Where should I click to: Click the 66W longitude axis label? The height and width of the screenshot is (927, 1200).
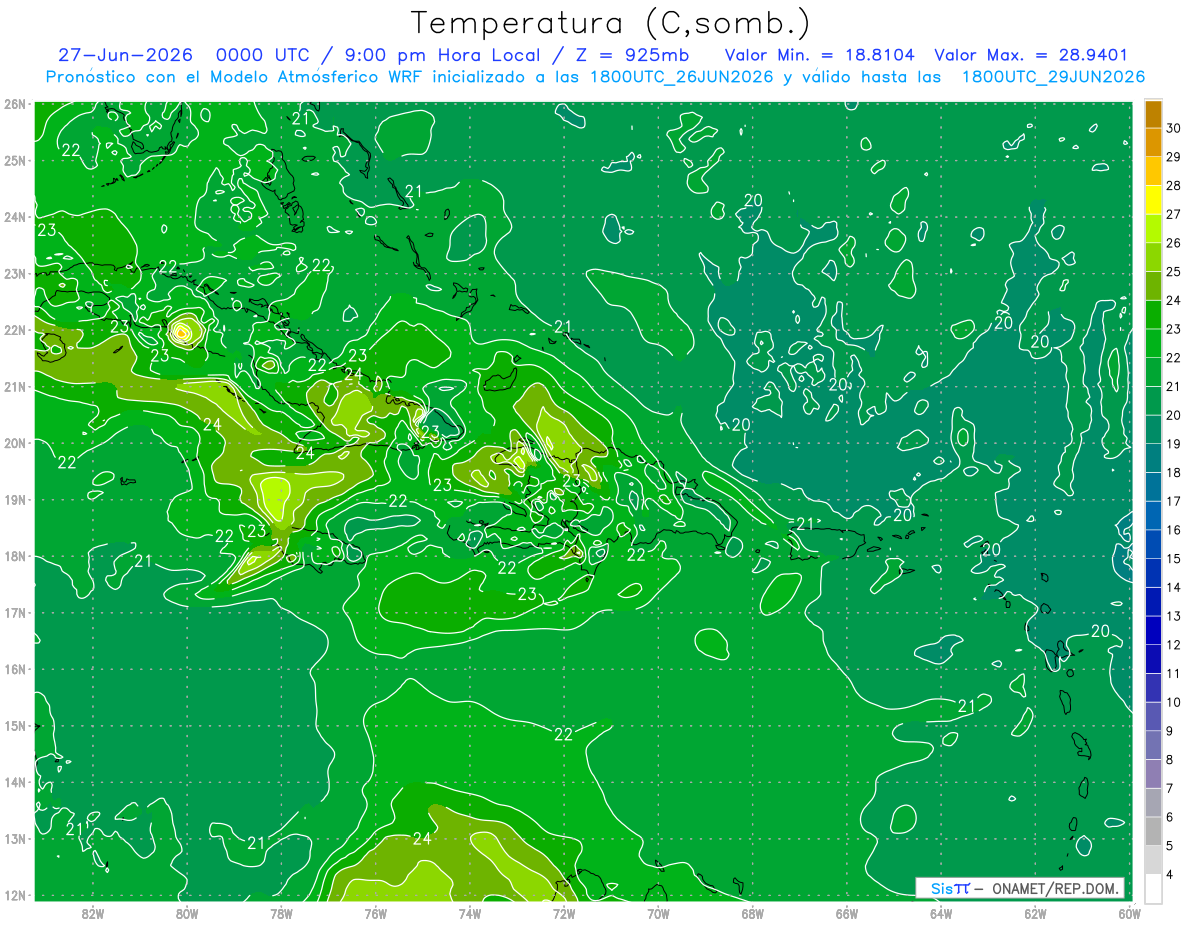(847, 913)
